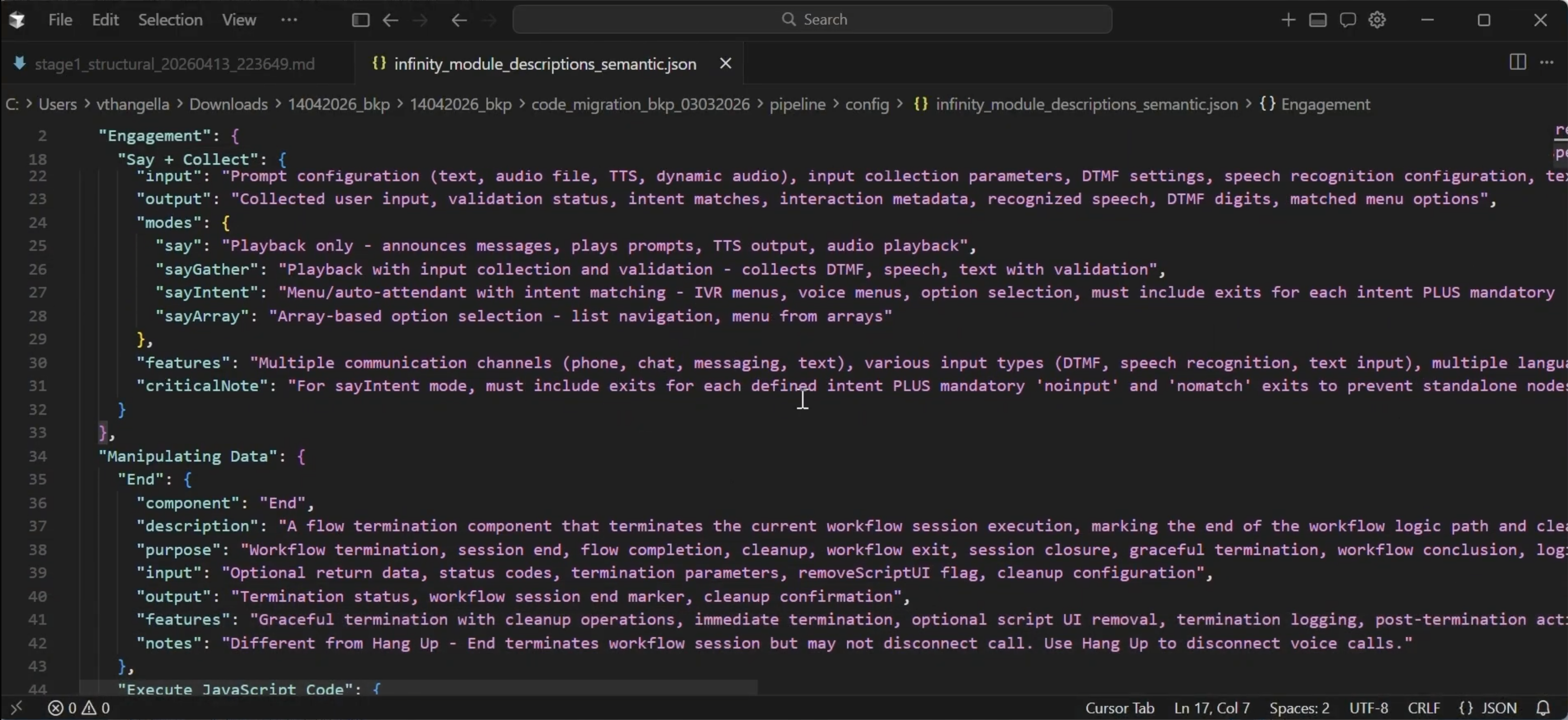The height and width of the screenshot is (720, 1568).
Task: Click the remote window icon in status bar
Action: pos(16,708)
